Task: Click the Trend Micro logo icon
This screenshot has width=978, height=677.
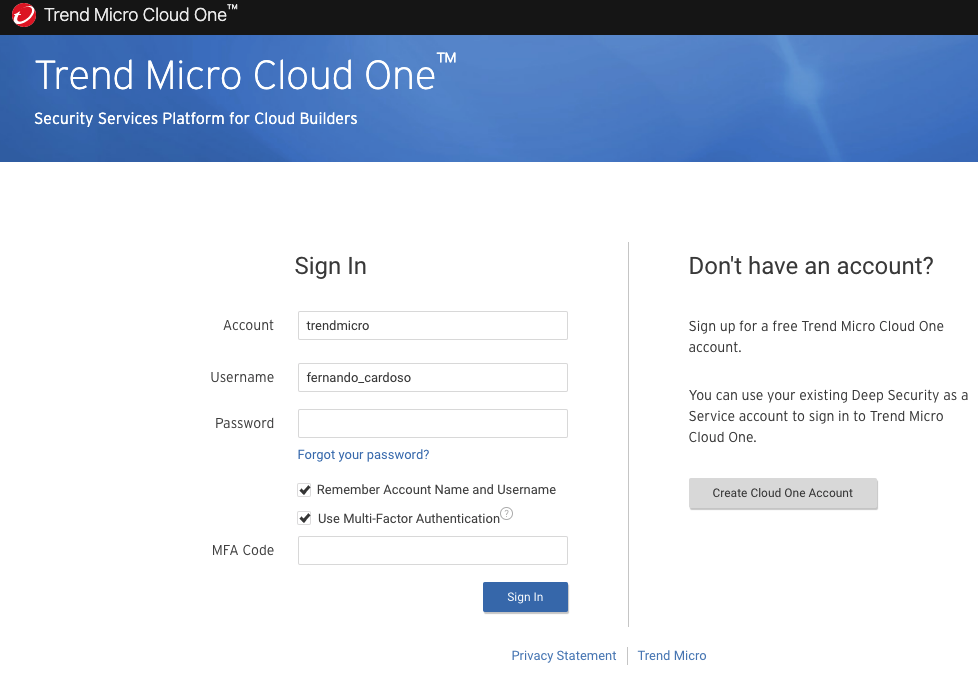Action: pos(24,15)
